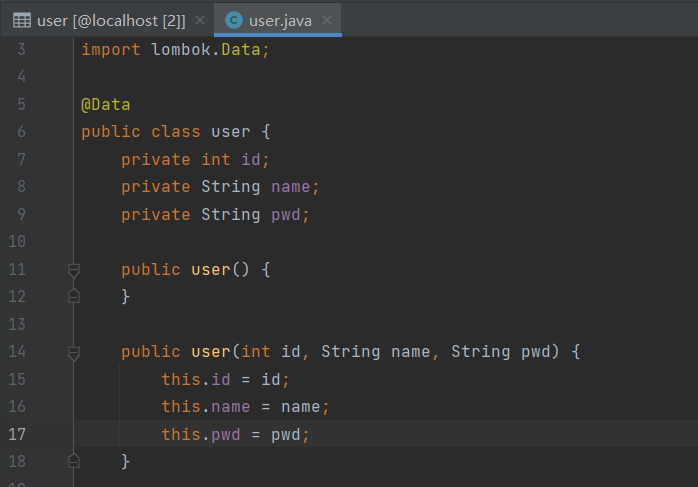Click the 'int id' parameter on line 14
Viewport: 698px width, 487px height.
(x=271, y=352)
